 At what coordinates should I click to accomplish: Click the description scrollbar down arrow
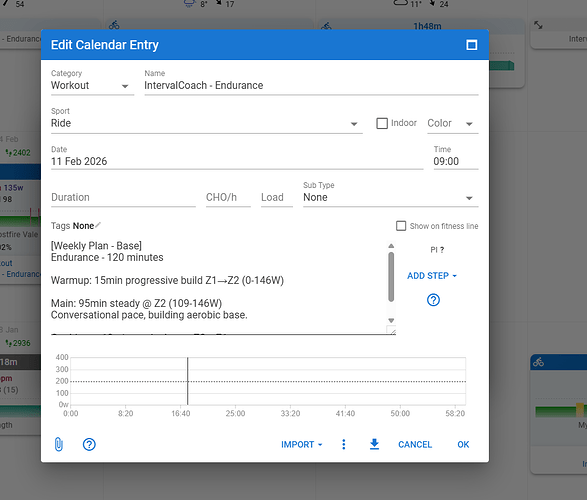(x=391, y=321)
